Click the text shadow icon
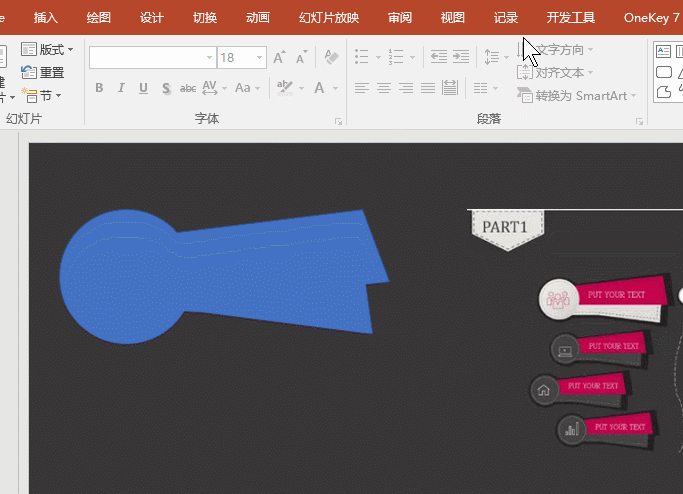 click(x=165, y=88)
